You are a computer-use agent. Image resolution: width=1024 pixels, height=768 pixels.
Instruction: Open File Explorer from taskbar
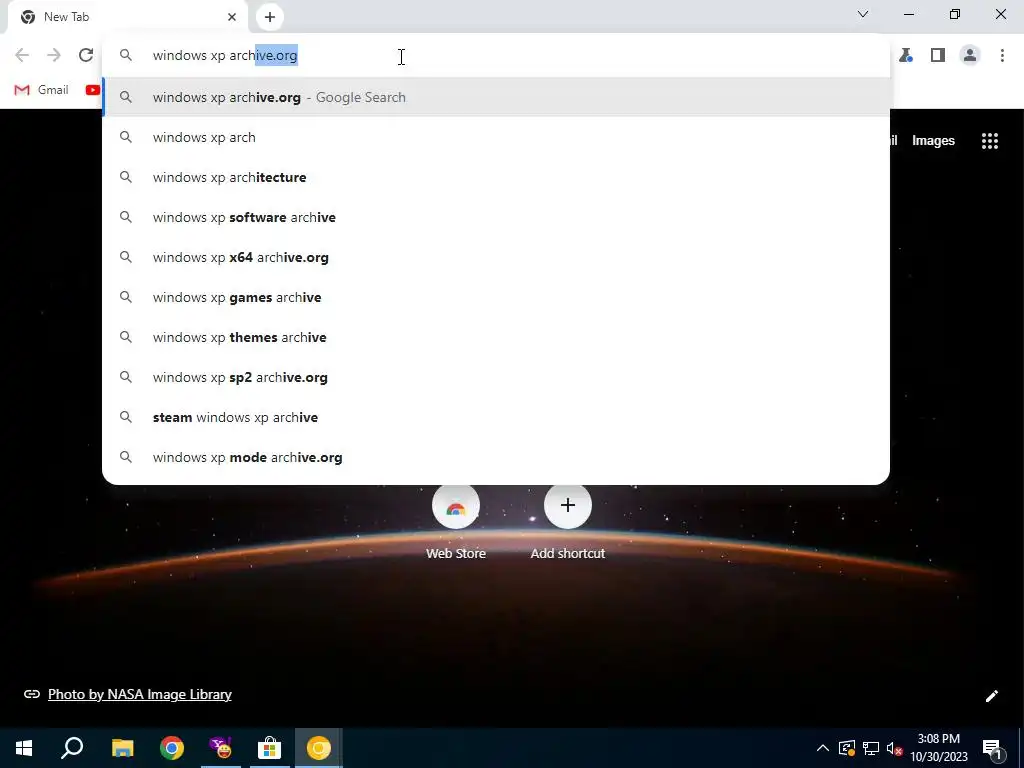(x=122, y=748)
